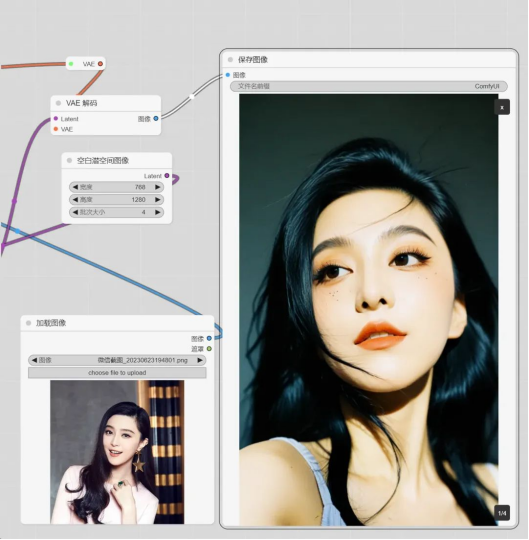This screenshot has height=540, width=529.
Task: Click the 图像 output port of 加载图像 node
Action: pos(209,338)
